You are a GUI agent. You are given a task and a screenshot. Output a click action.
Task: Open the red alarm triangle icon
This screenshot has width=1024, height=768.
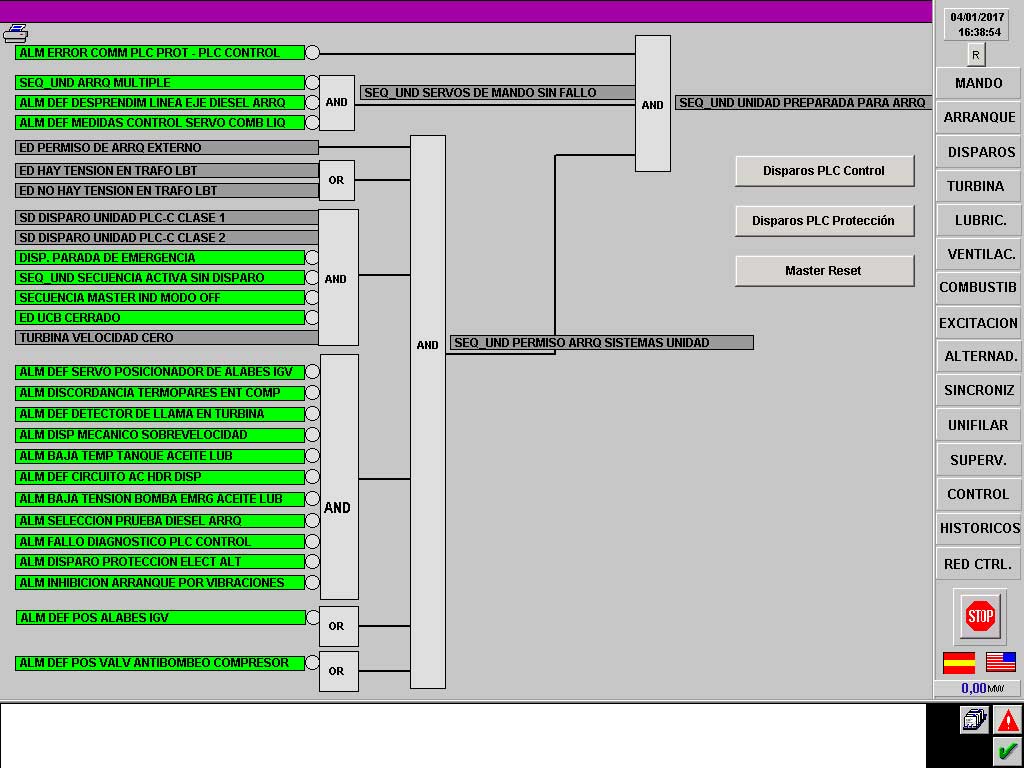coord(1008,721)
